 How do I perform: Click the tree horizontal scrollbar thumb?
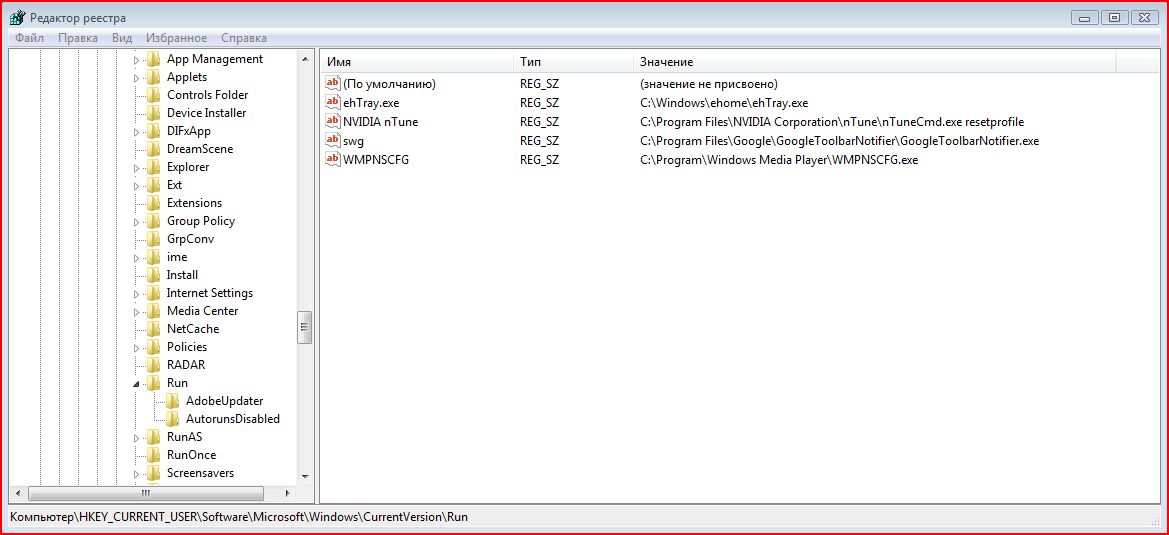146,493
